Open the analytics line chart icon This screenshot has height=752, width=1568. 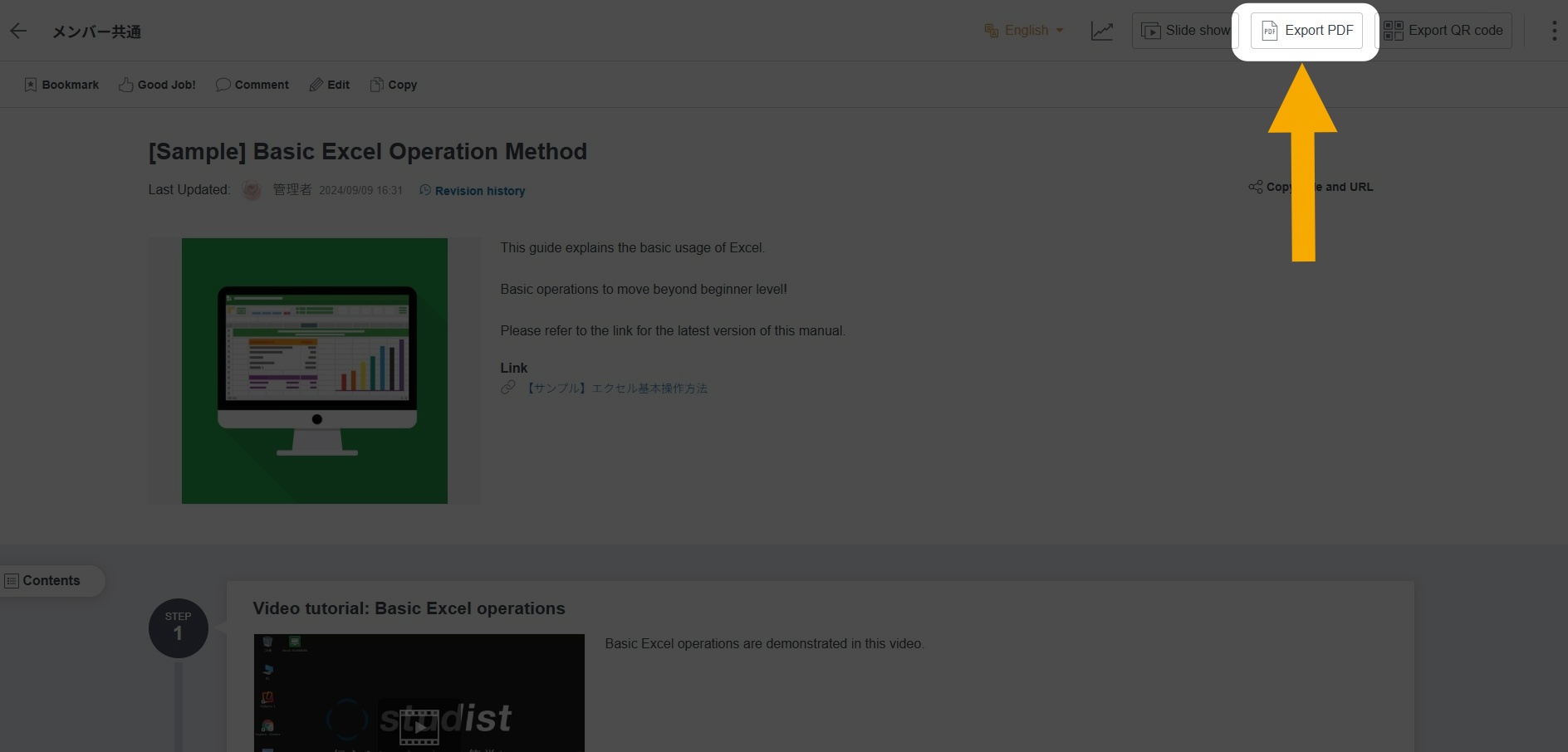coord(1102,31)
